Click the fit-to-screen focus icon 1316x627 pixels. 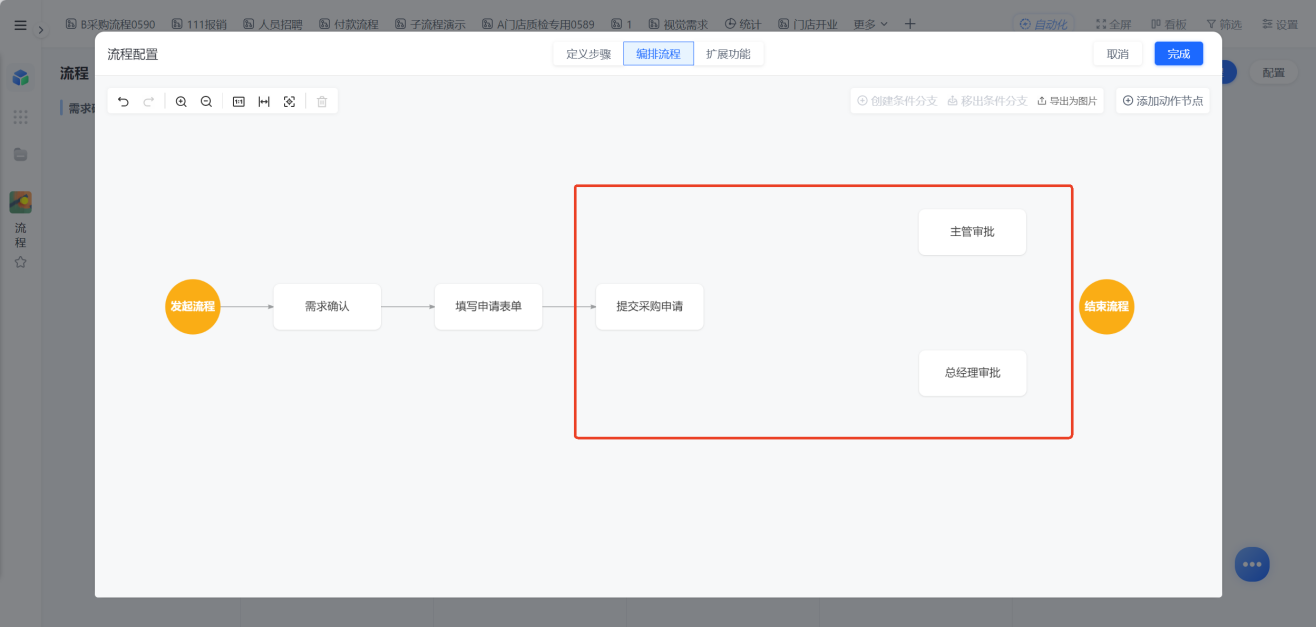[x=289, y=101]
